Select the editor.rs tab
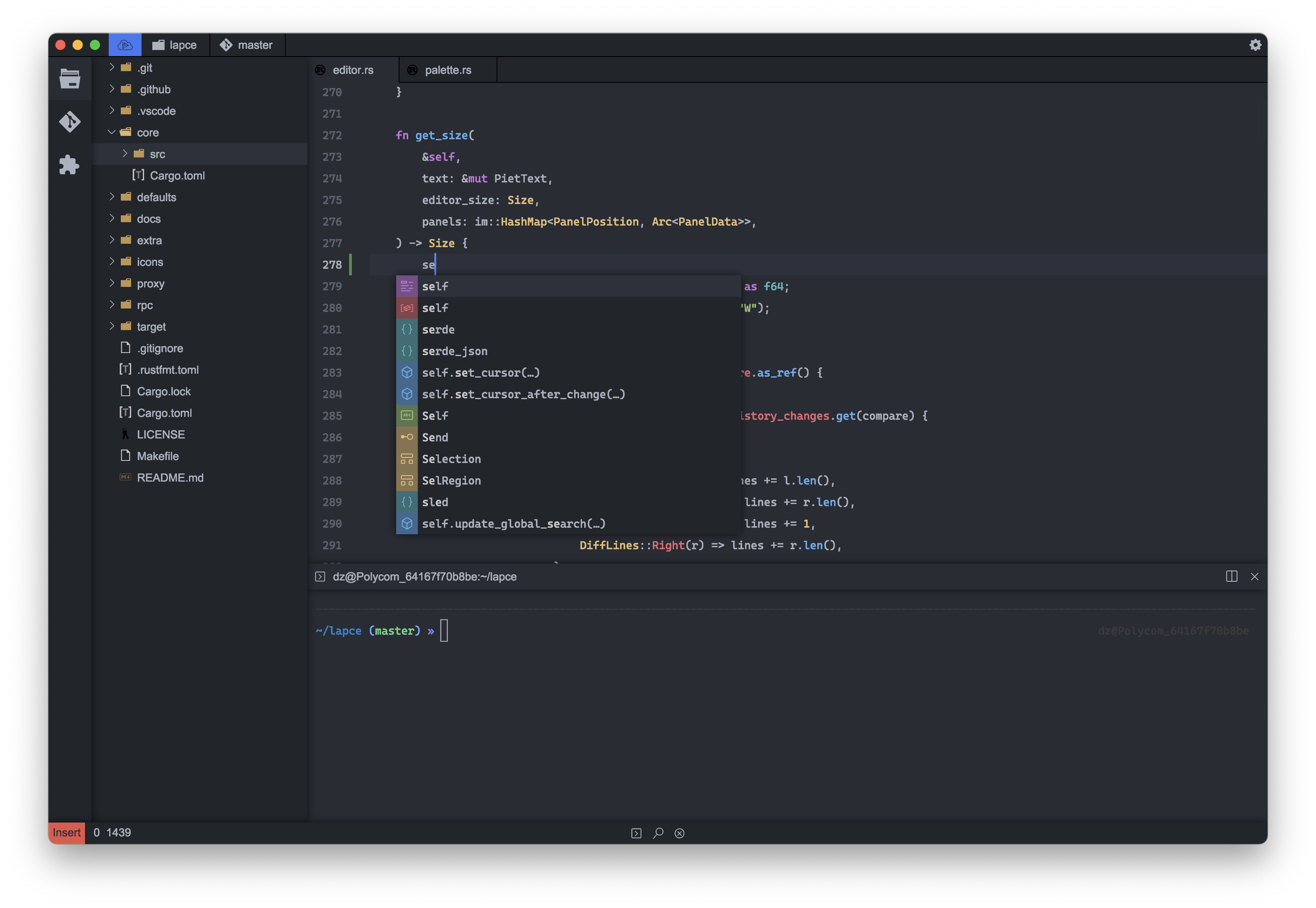The width and height of the screenshot is (1316, 908). tap(353, 70)
